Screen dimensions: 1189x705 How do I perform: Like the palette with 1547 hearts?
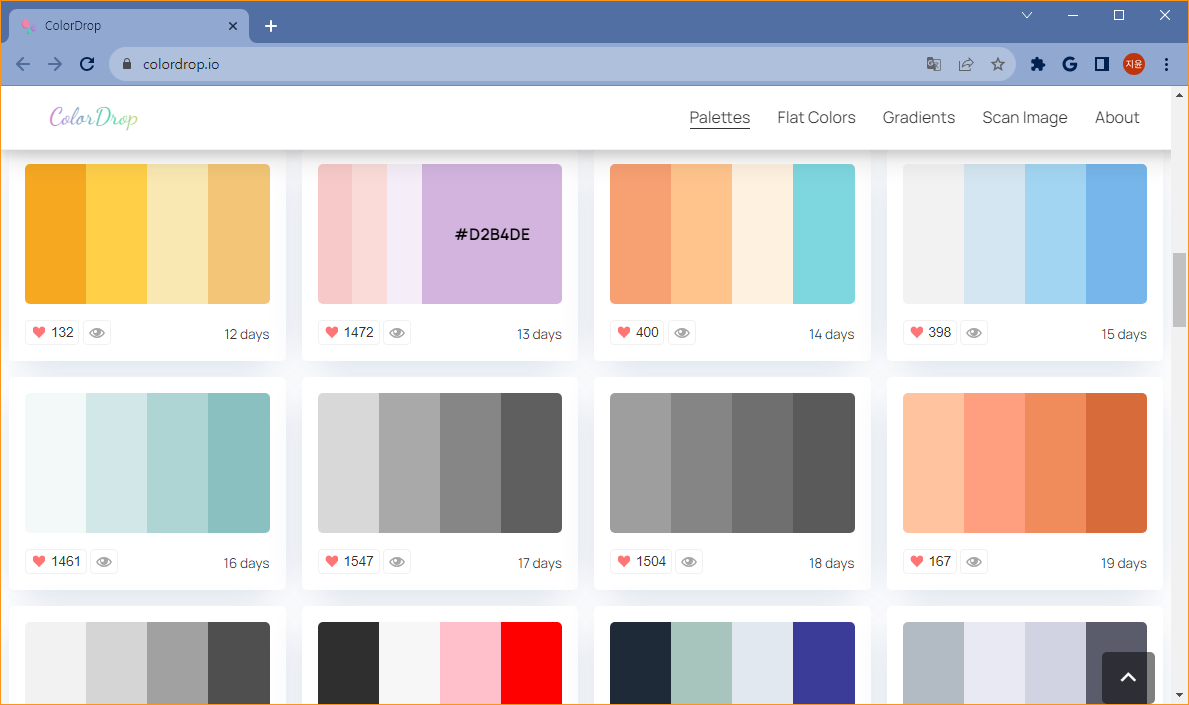pyautogui.click(x=349, y=561)
